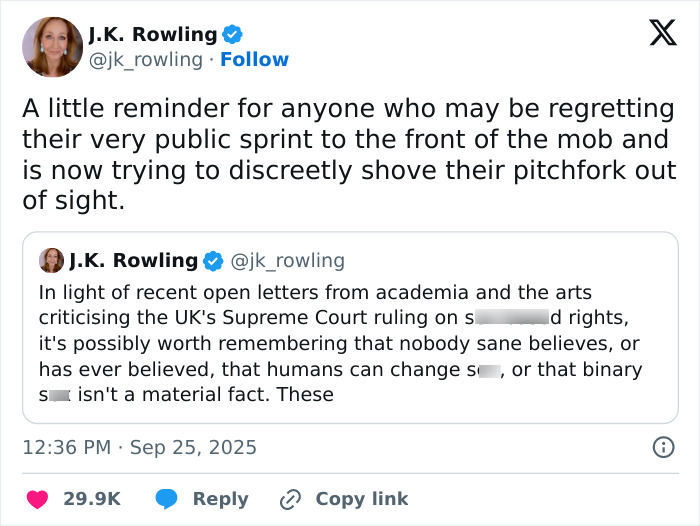The image size is (700, 526).
Task: Click small avatar in the quoted tweet
Action: pyautogui.click(x=51, y=261)
